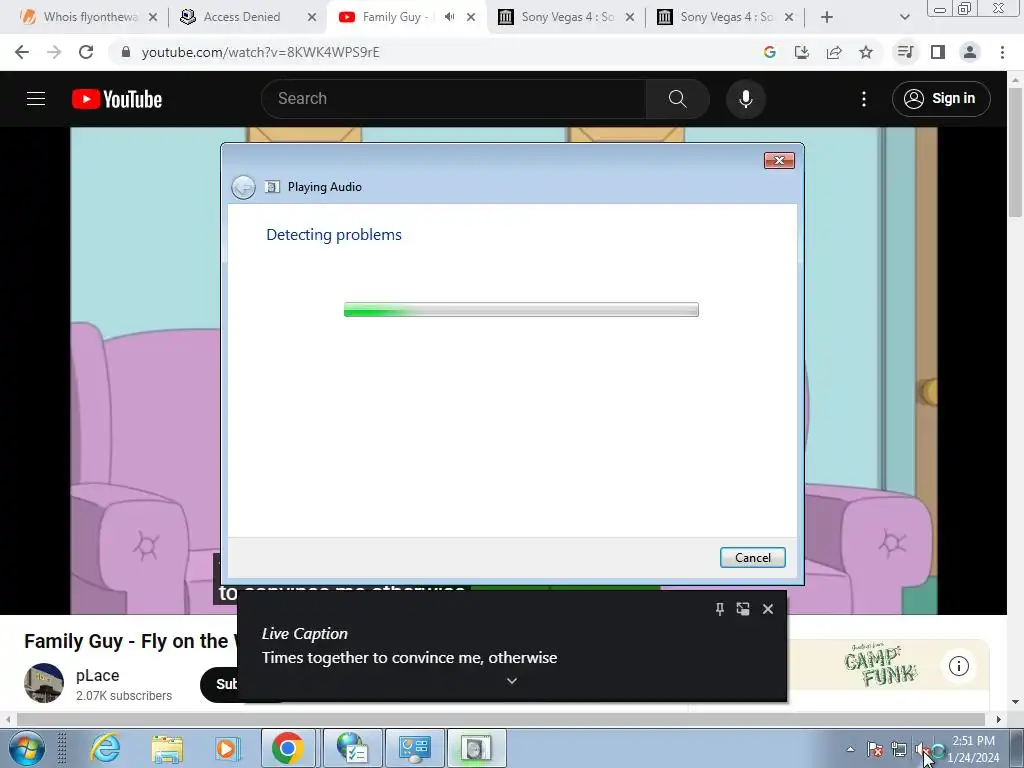
Task: Open the Chrome profile icon
Action: point(970,52)
